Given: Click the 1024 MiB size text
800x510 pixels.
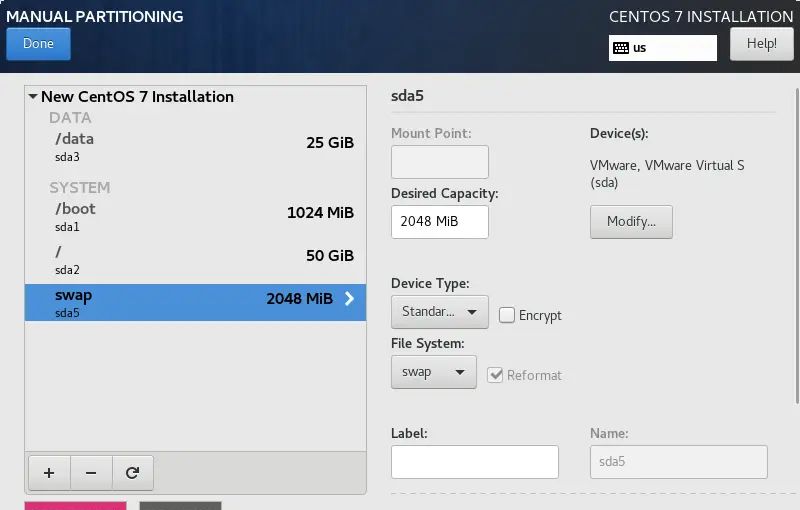Looking at the screenshot, I should [320, 213].
